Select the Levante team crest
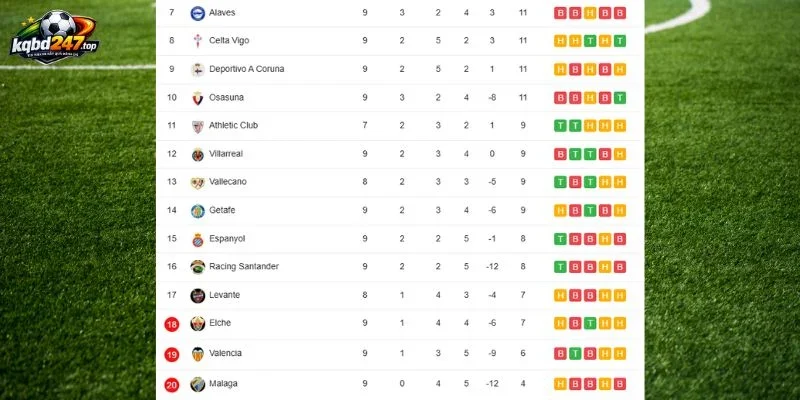The height and width of the screenshot is (400, 800). click(x=197, y=295)
